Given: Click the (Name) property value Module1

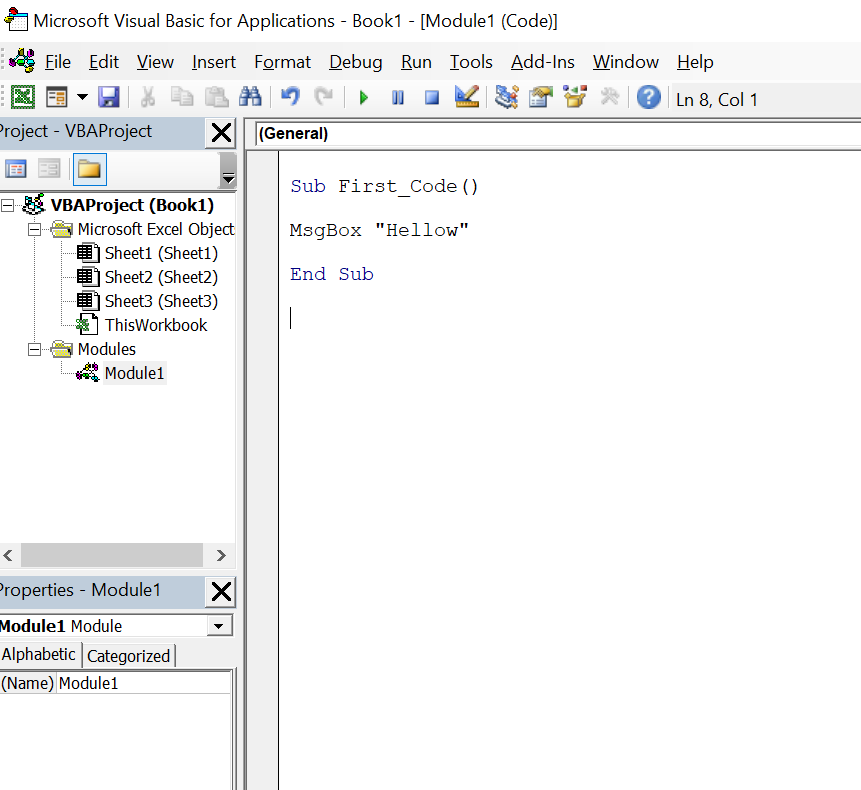Looking at the screenshot, I should point(144,683).
